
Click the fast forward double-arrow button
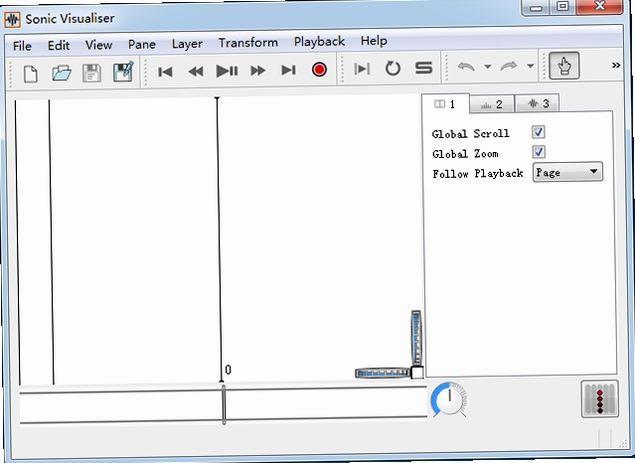coord(258,70)
